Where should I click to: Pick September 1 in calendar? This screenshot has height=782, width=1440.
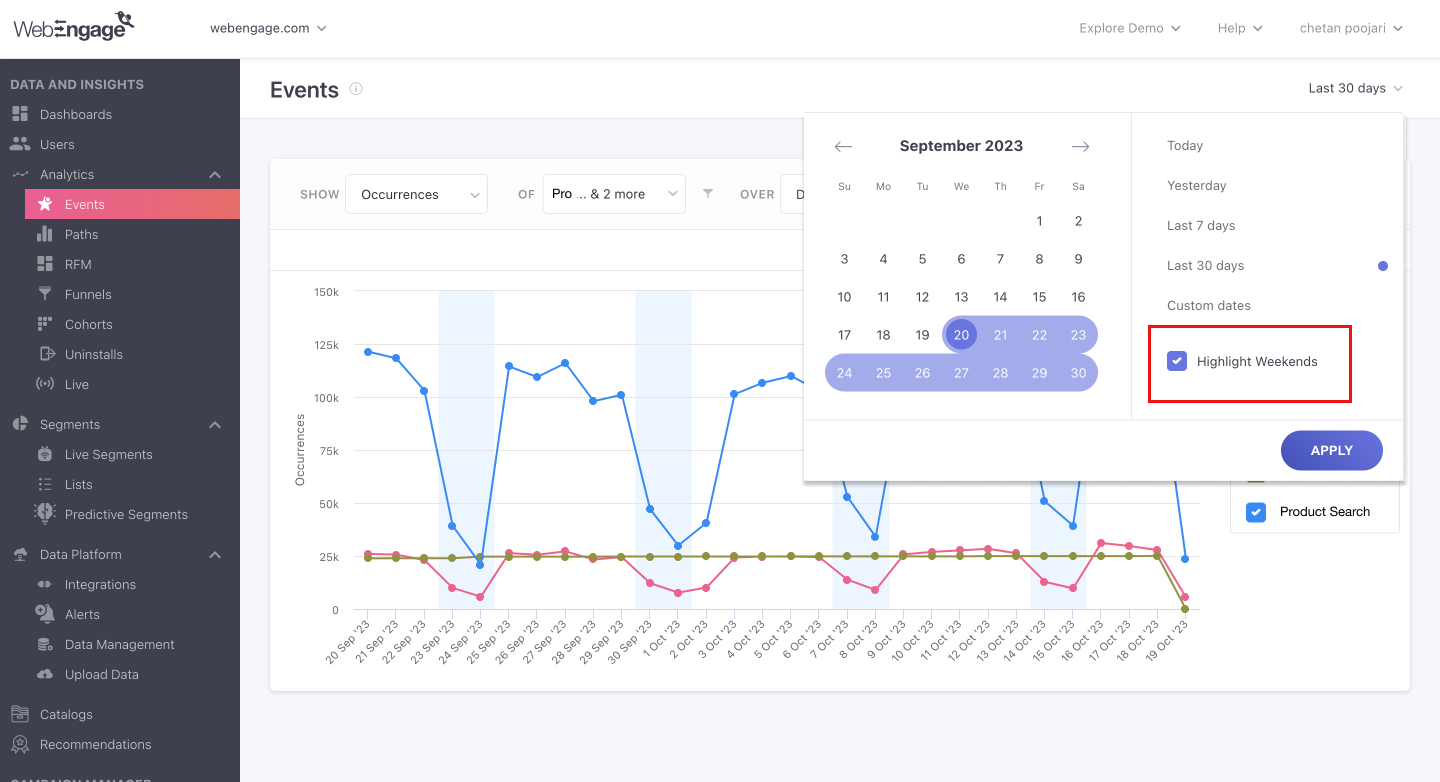[x=1039, y=221]
